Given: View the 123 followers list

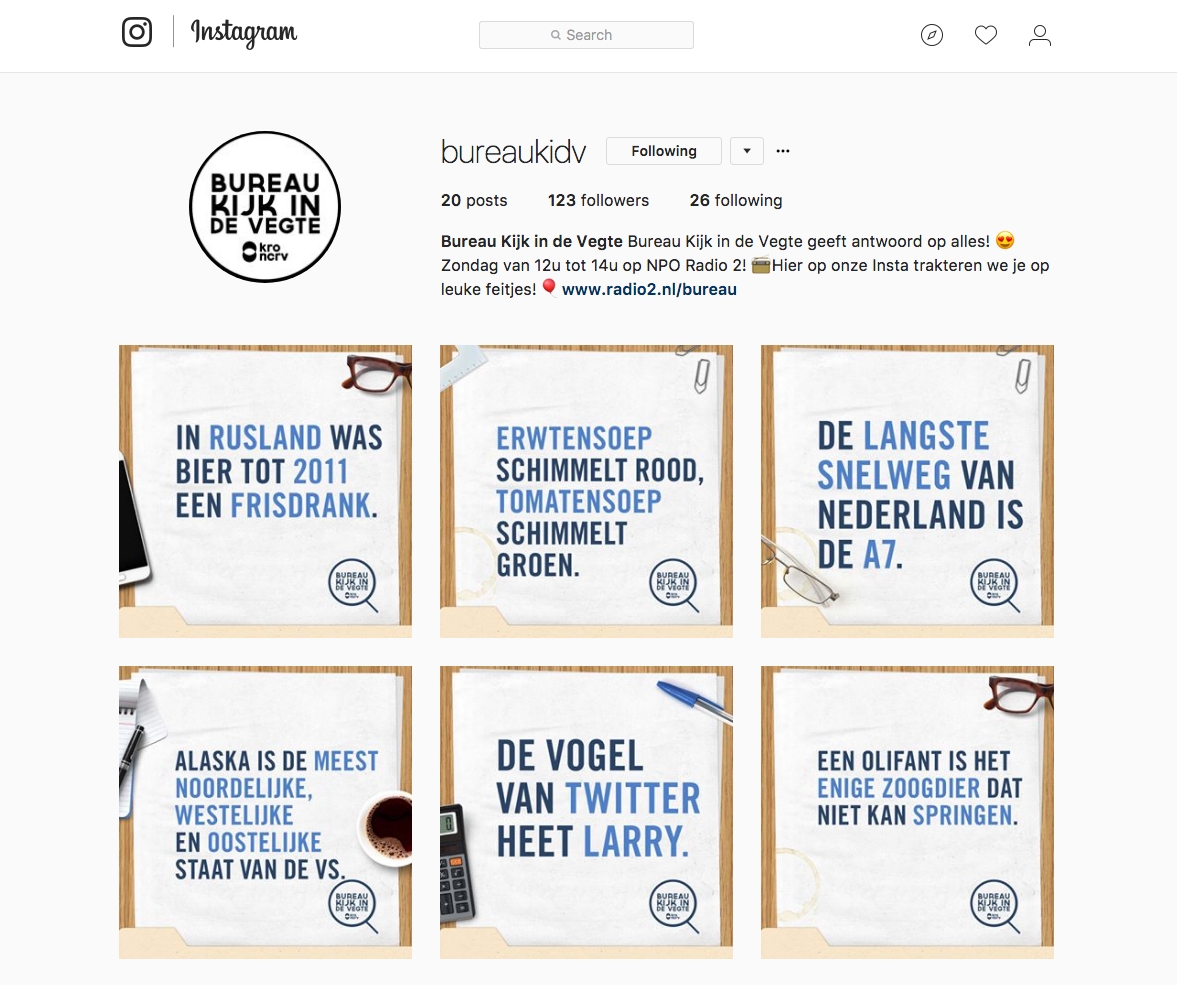Looking at the screenshot, I should pos(598,200).
